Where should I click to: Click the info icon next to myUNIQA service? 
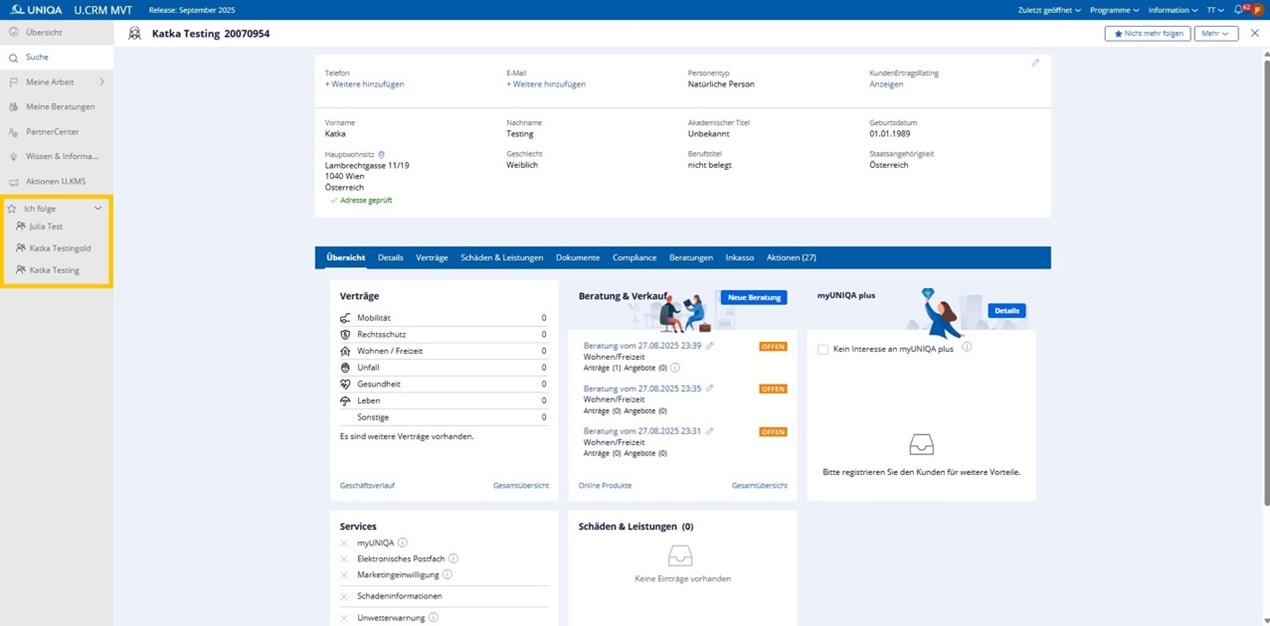click(x=403, y=542)
